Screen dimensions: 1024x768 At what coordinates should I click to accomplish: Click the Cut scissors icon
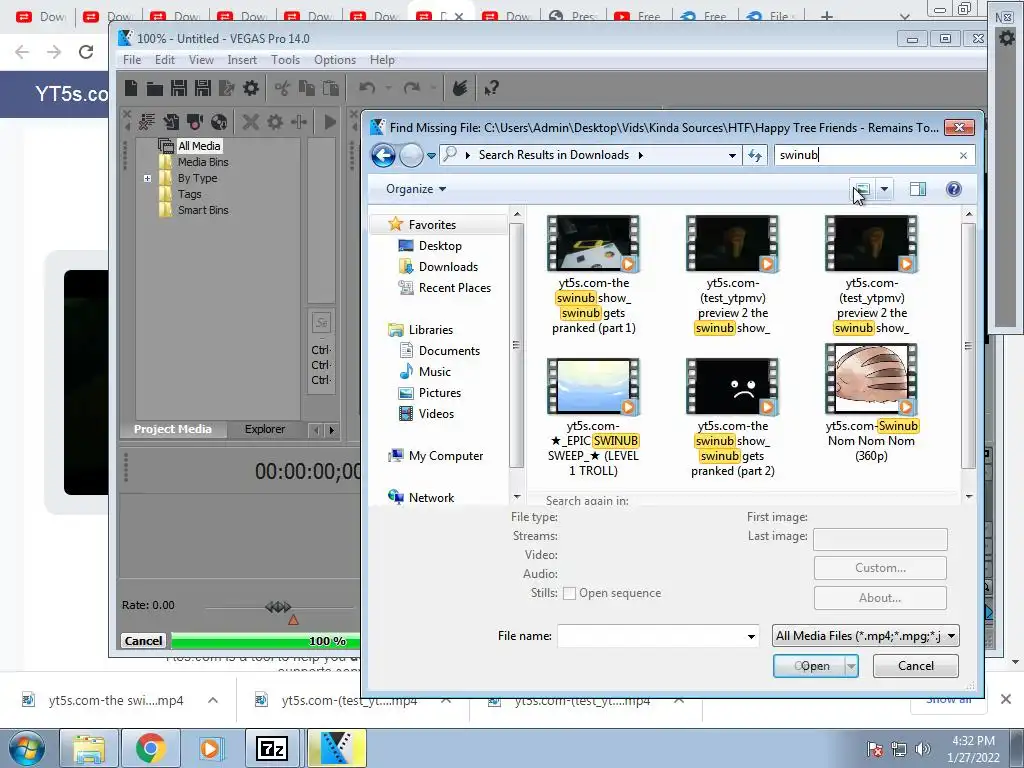pos(282,88)
